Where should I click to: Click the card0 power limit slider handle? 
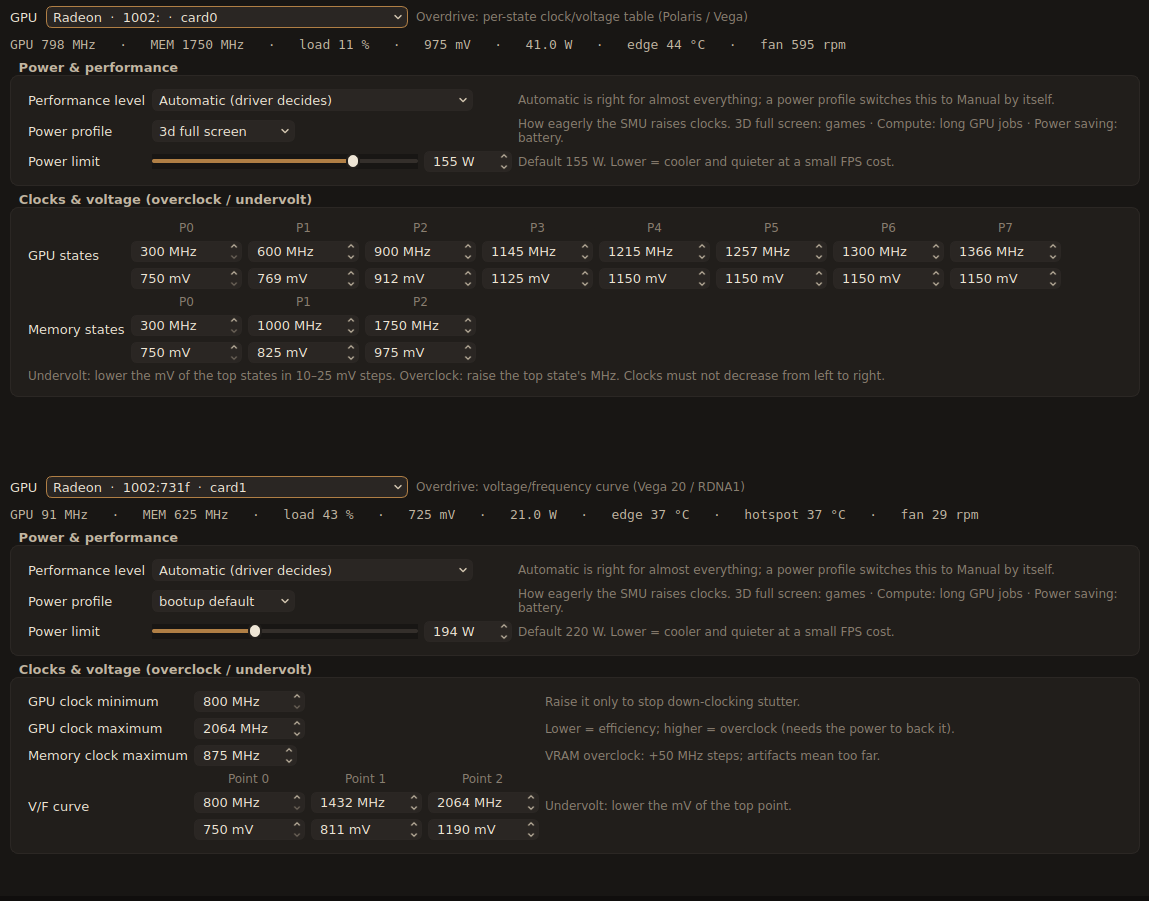pyautogui.click(x=353, y=161)
